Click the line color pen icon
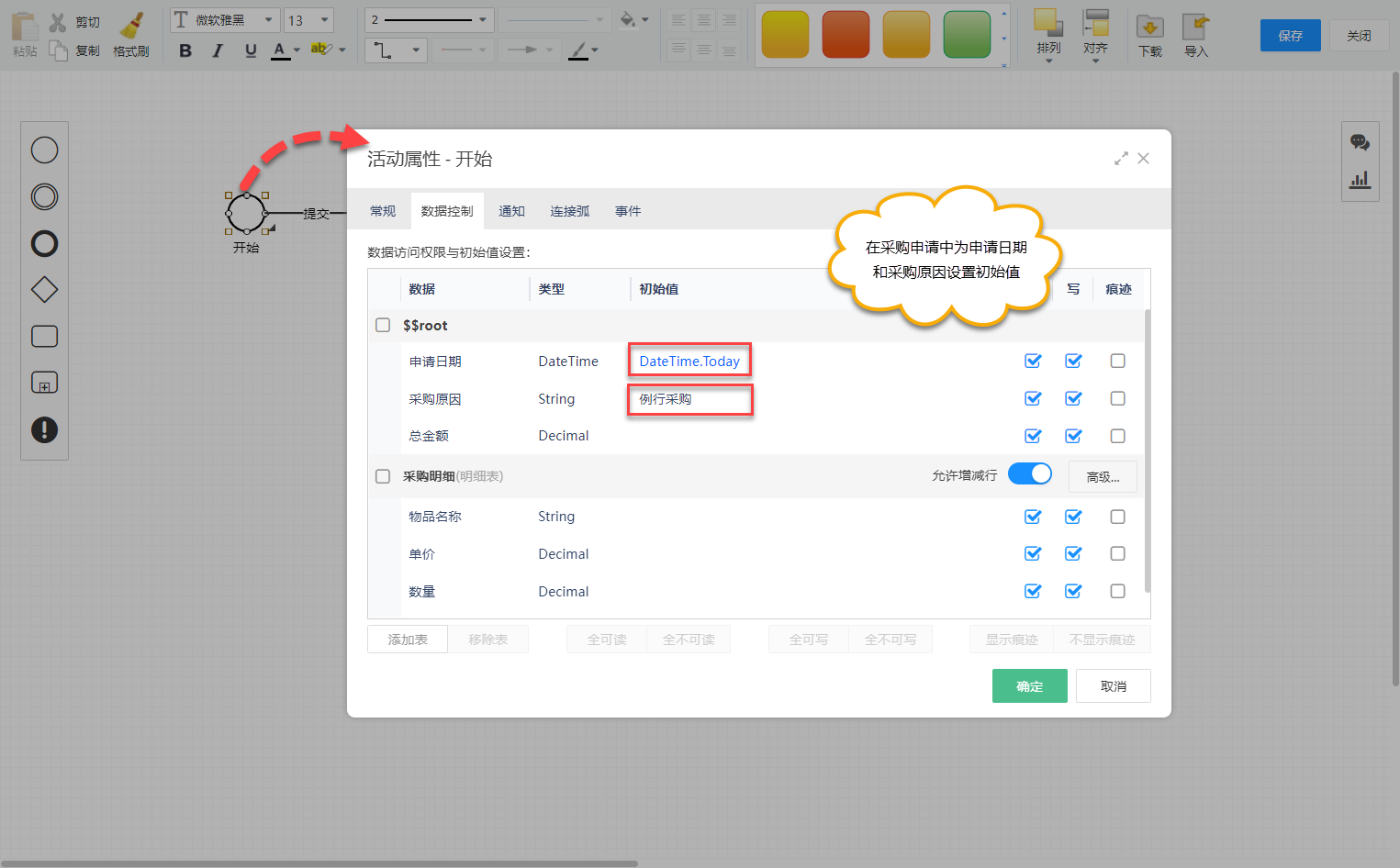The height and width of the screenshot is (868, 1400). click(577, 50)
